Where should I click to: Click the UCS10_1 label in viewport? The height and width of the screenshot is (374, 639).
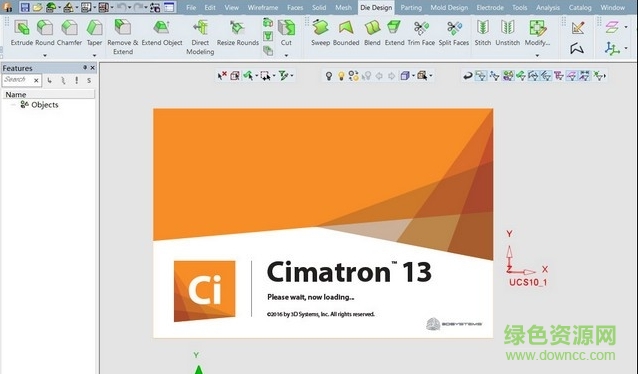coord(528,282)
